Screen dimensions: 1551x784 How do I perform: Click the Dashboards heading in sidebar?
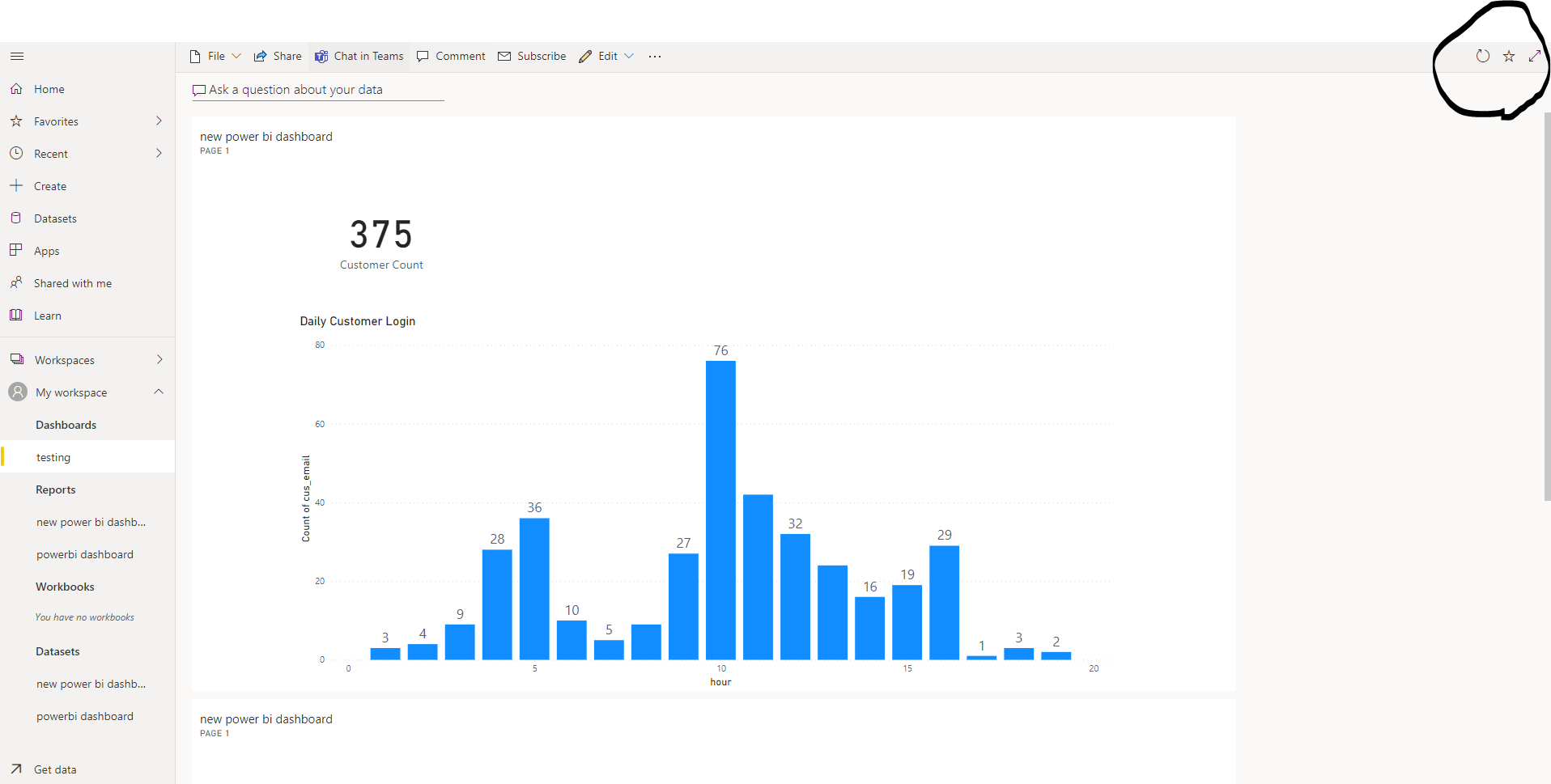coord(66,425)
